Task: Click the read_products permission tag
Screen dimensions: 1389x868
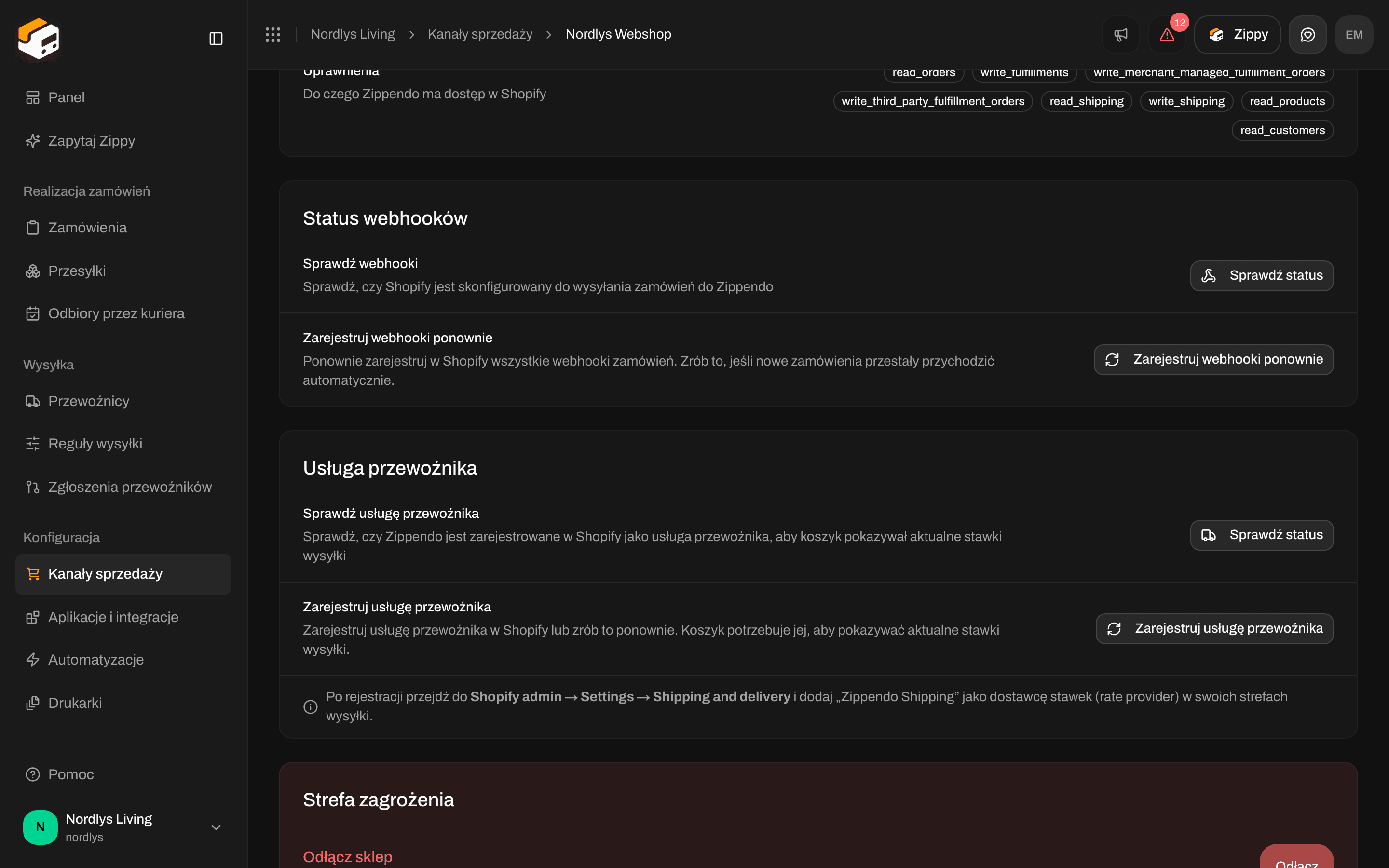Action: (1287, 102)
